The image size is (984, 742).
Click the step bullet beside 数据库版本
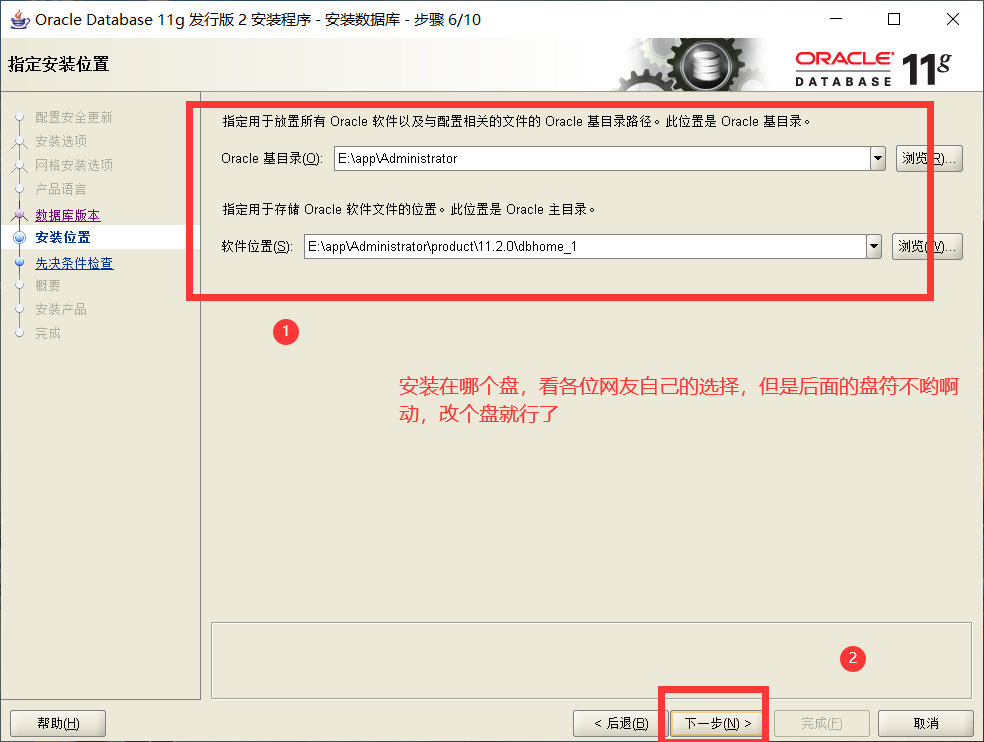pyautogui.click(x=19, y=215)
